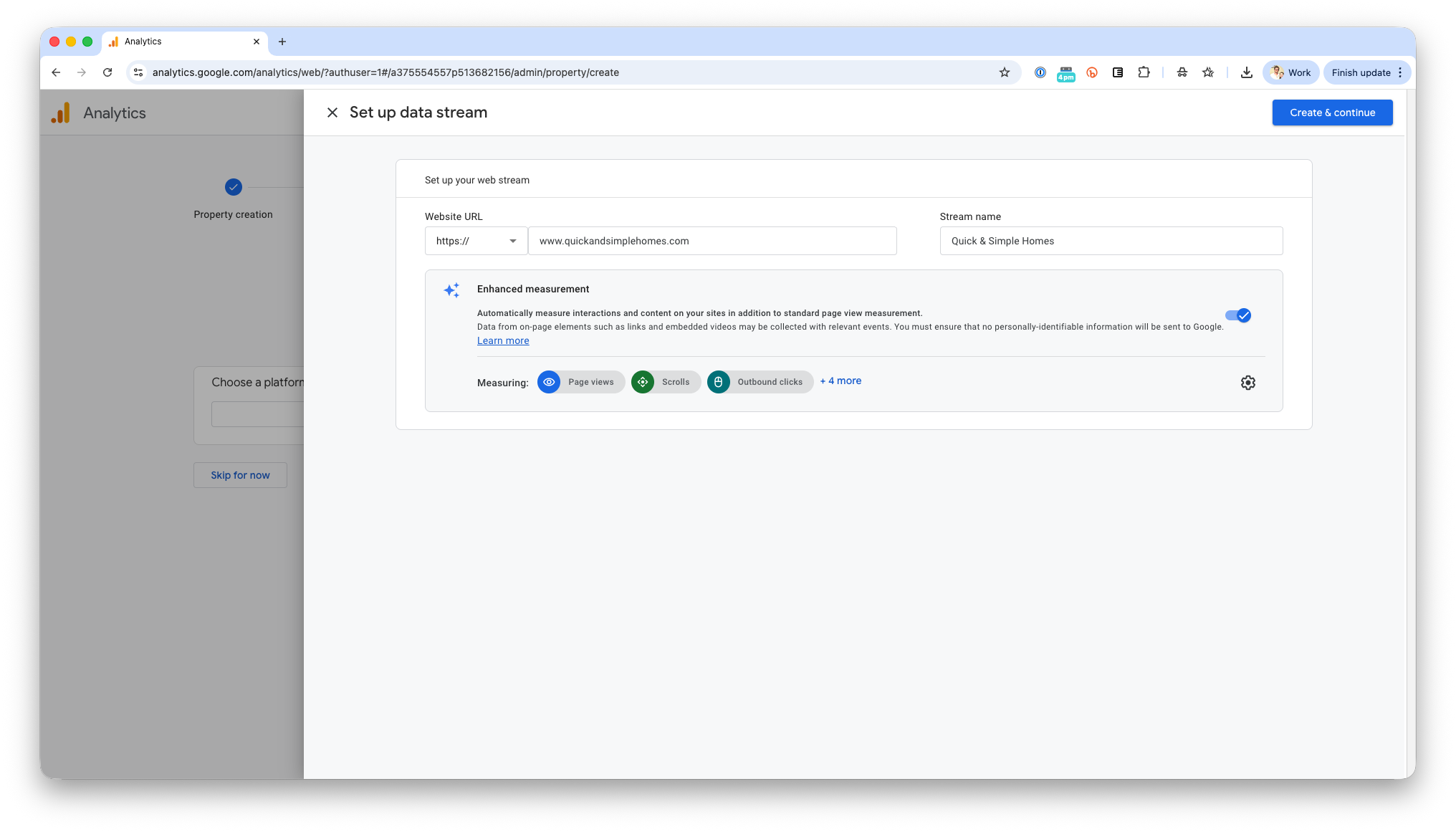The image size is (1456, 832).
Task: Click the Google Analytics logo
Action: (x=61, y=113)
